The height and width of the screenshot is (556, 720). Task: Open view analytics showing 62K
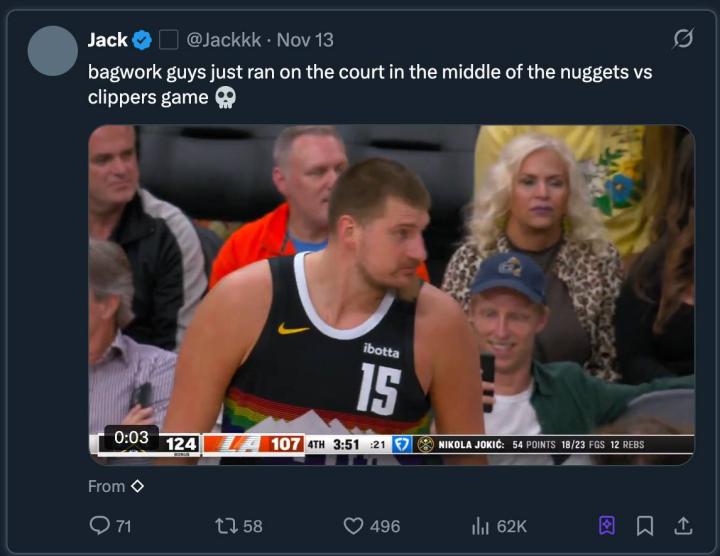480,525
